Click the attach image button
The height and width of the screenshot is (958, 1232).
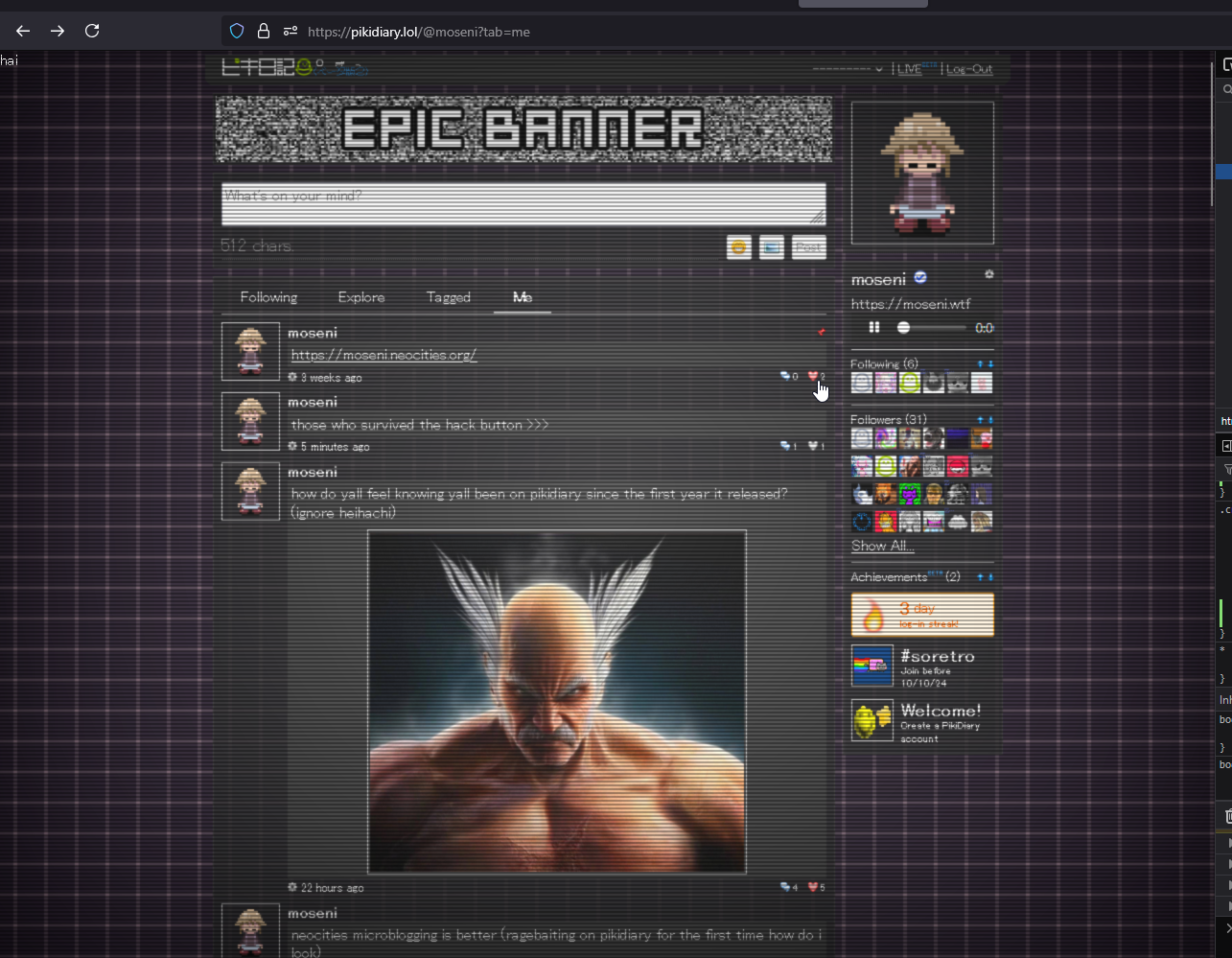pyautogui.click(x=772, y=247)
